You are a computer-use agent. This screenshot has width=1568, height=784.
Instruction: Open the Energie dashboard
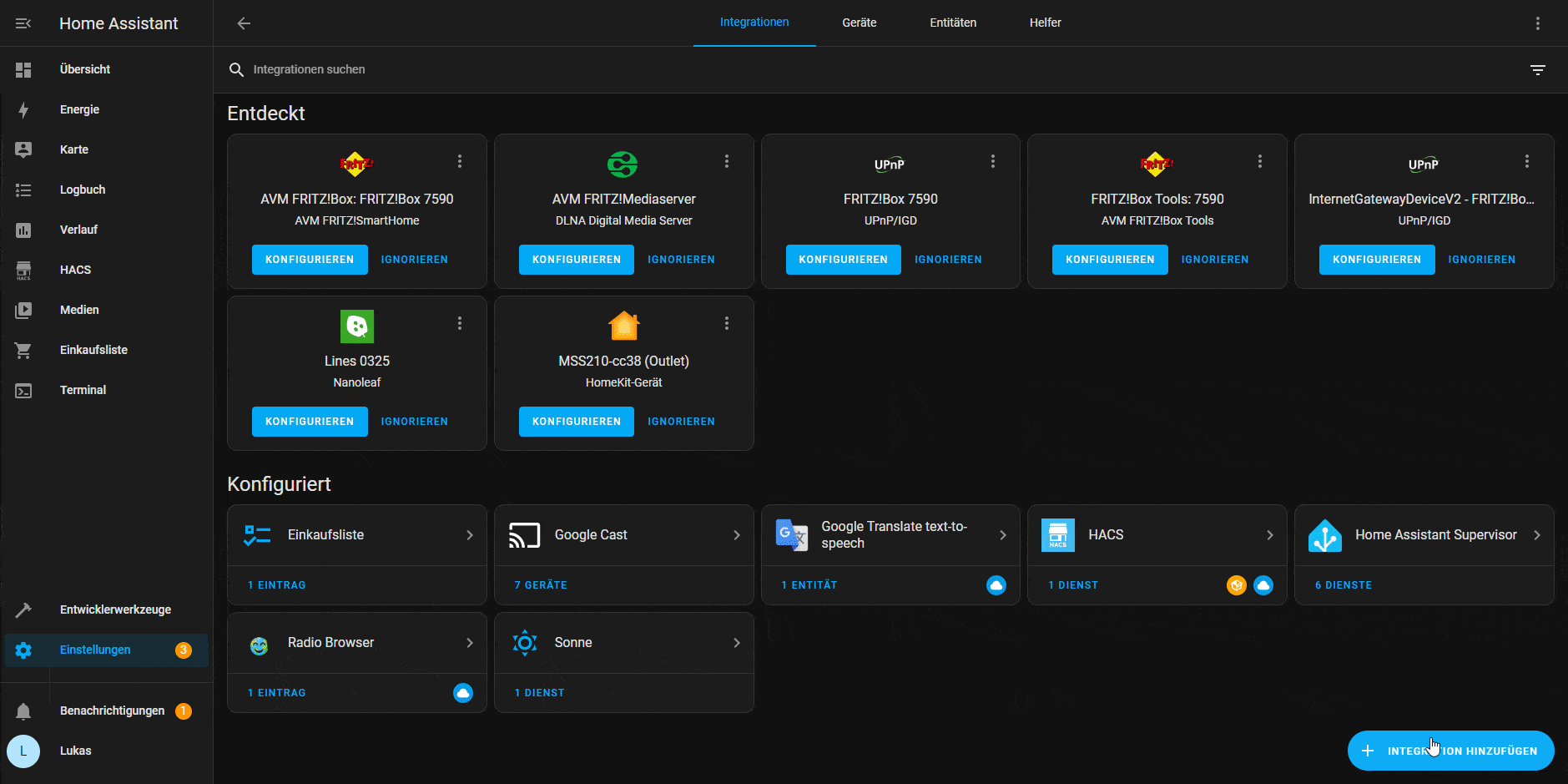[x=79, y=109]
